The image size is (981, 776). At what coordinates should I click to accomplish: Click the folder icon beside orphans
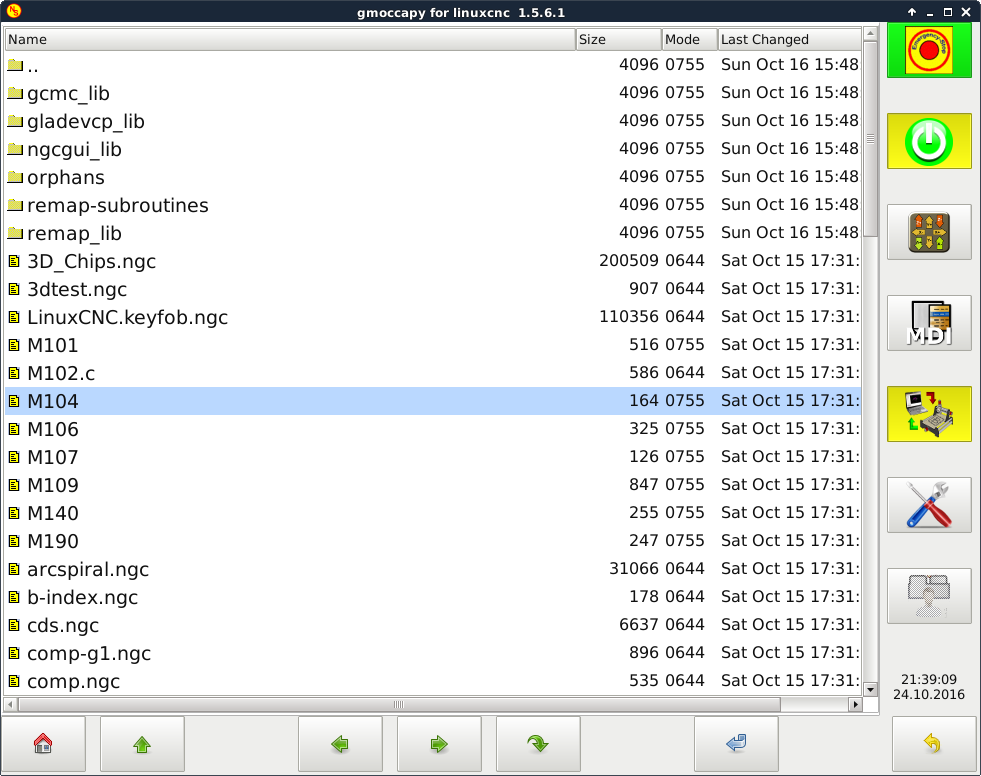tap(15, 177)
